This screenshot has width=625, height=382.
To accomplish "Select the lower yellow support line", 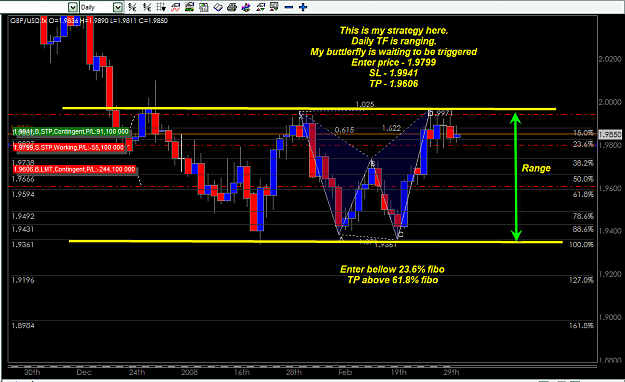I will 316,241.
